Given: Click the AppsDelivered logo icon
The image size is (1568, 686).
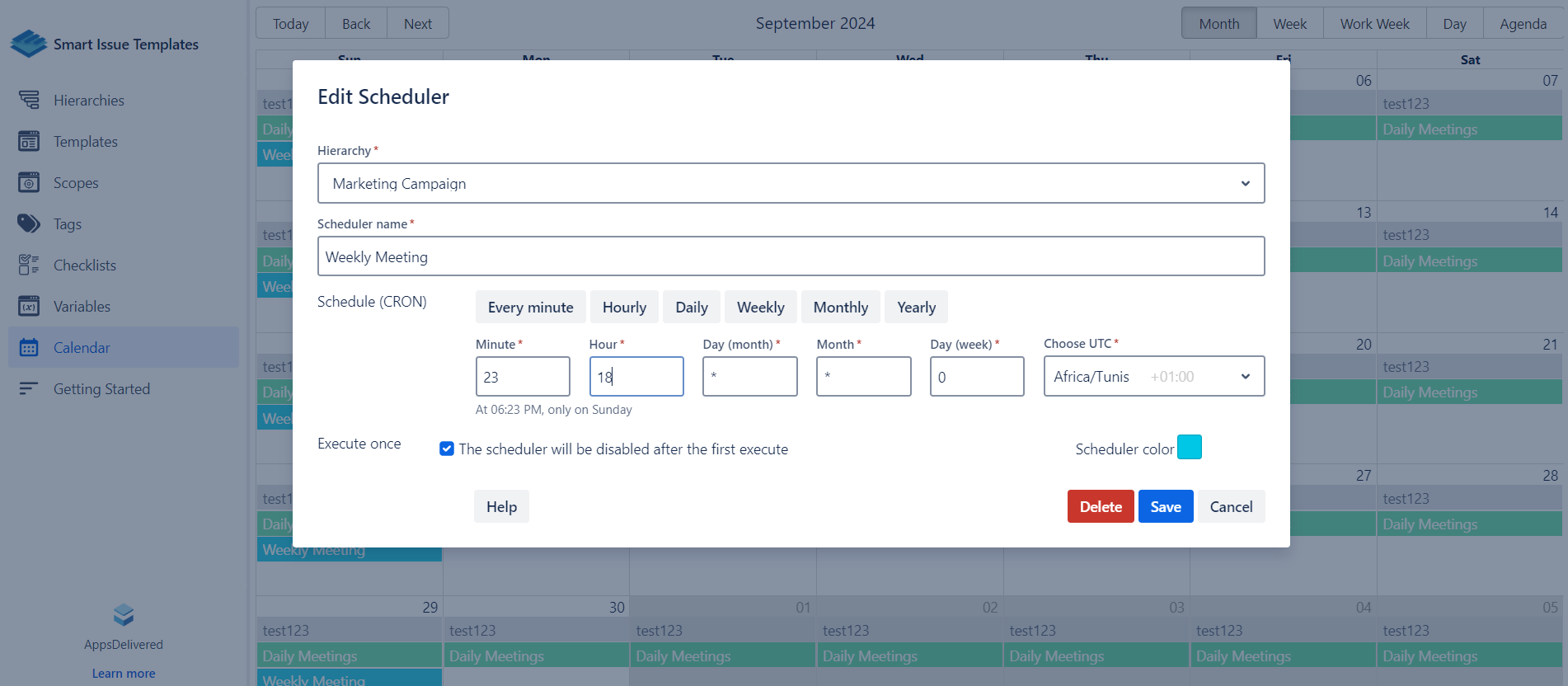Looking at the screenshot, I should click(x=124, y=615).
